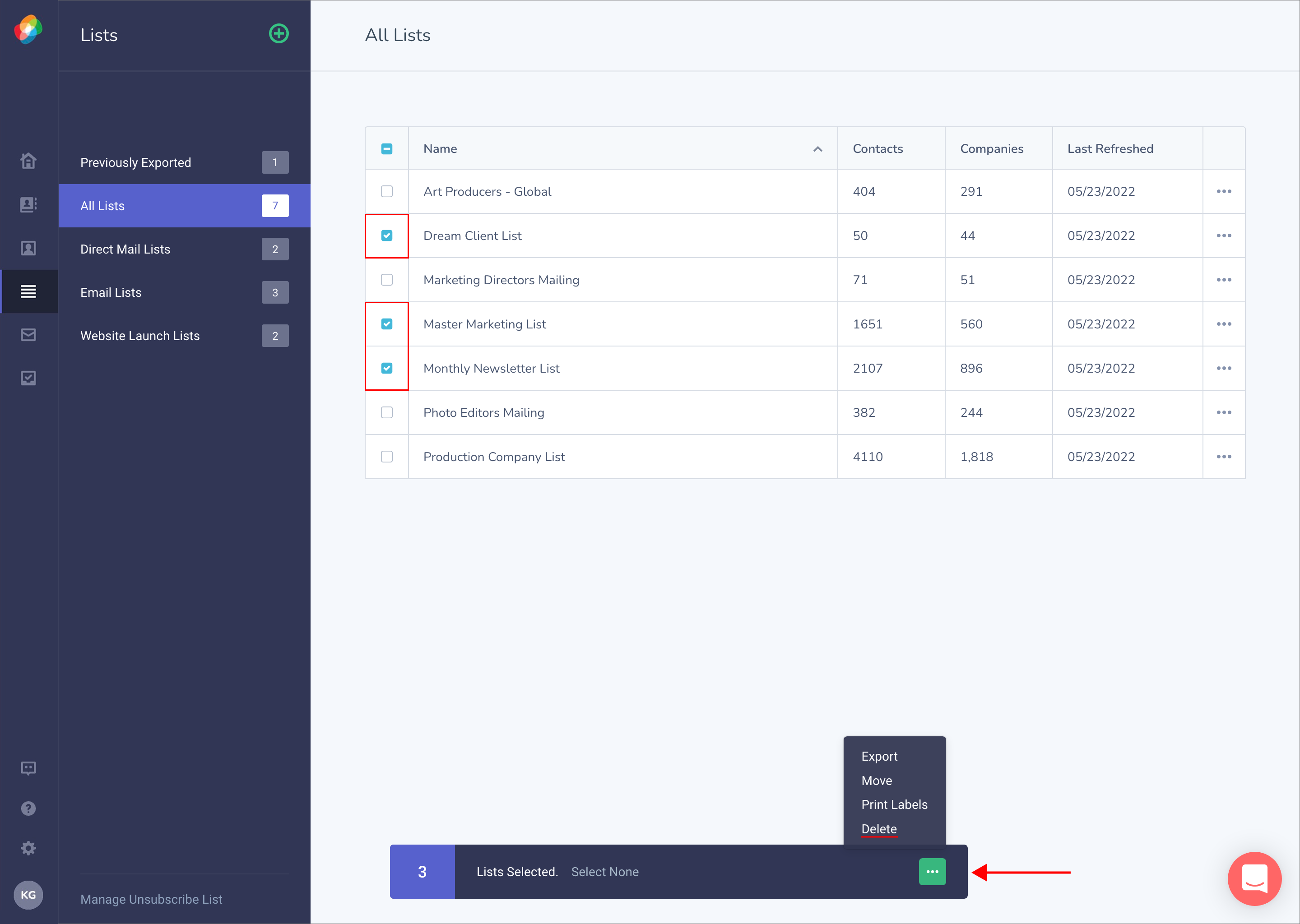Open options menu for Production Company List
The width and height of the screenshot is (1300, 924).
coord(1224,457)
